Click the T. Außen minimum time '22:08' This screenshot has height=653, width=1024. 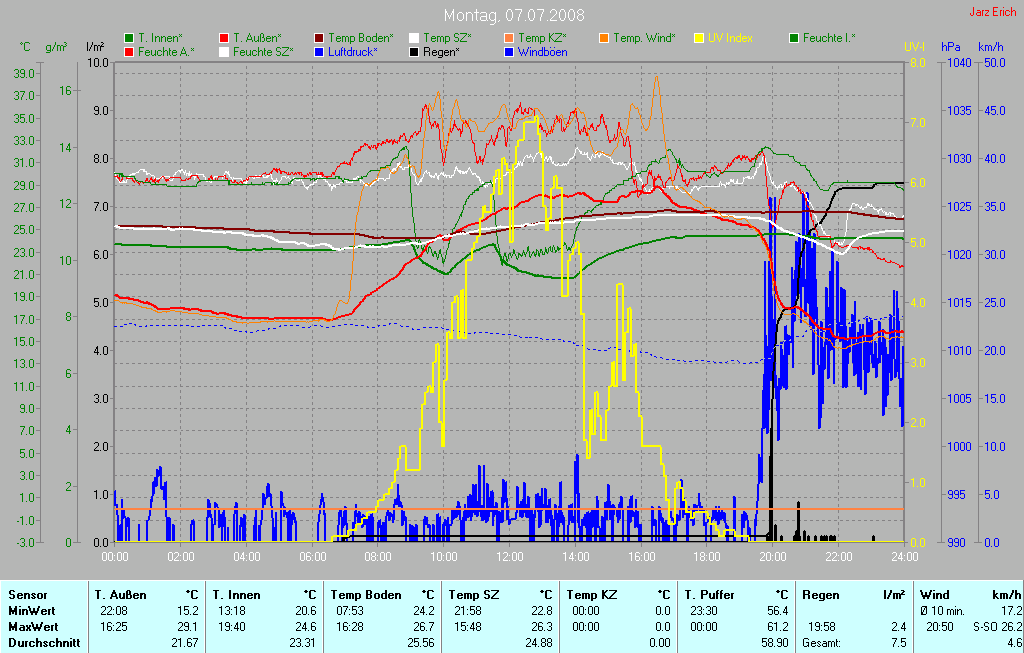(114, 611)
